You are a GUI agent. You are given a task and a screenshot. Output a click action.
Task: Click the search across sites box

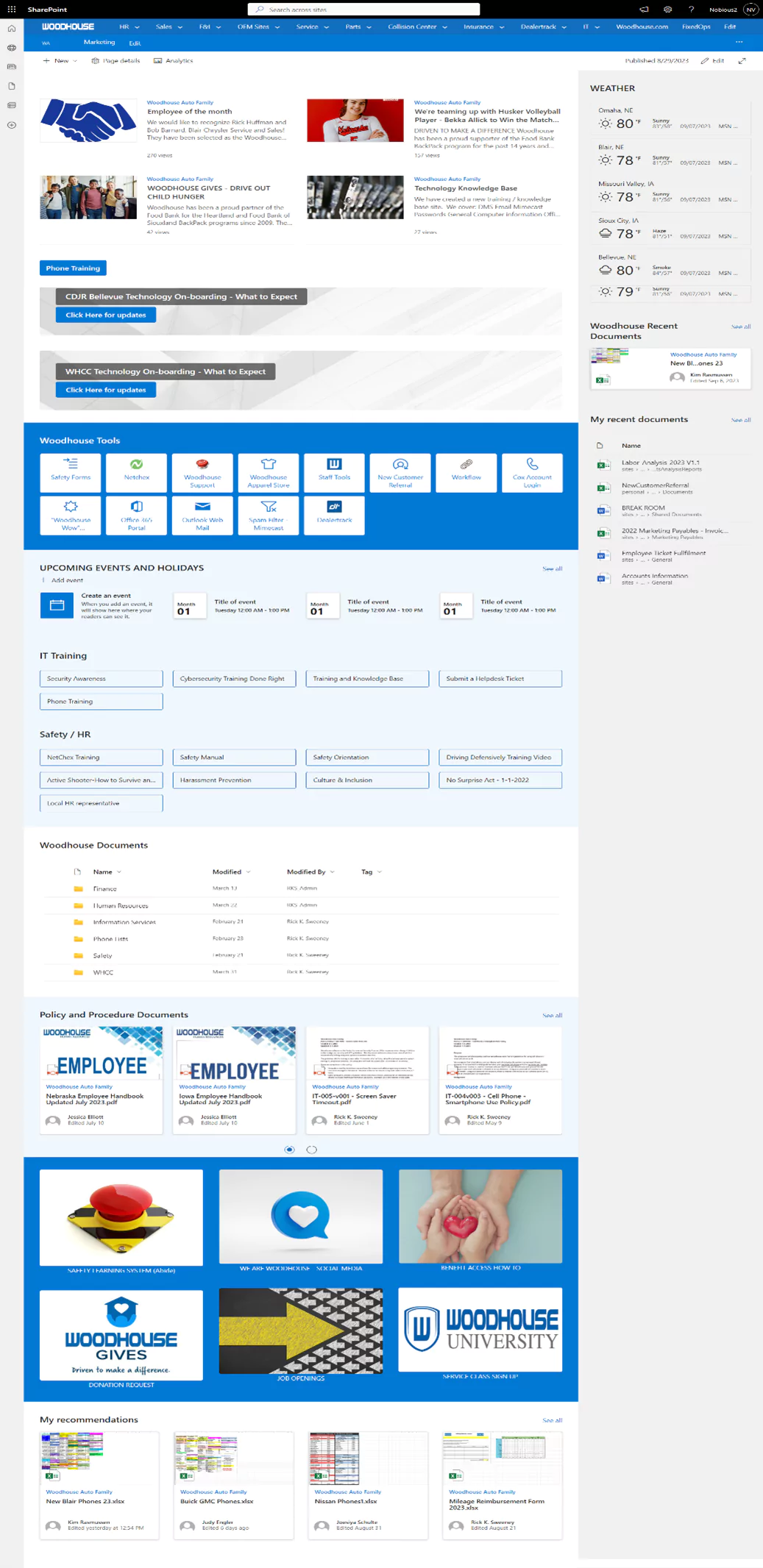pyautogui.click(x=364, y=10)
